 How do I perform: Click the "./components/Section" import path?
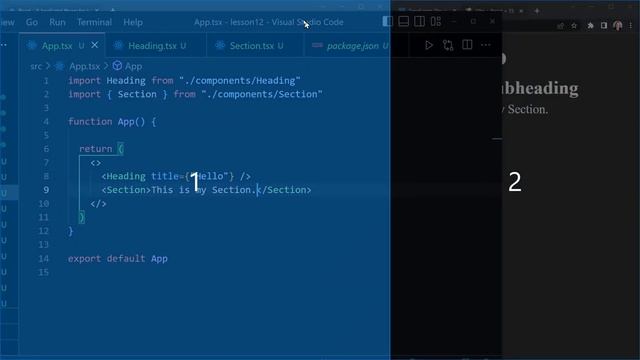[262, 94]
